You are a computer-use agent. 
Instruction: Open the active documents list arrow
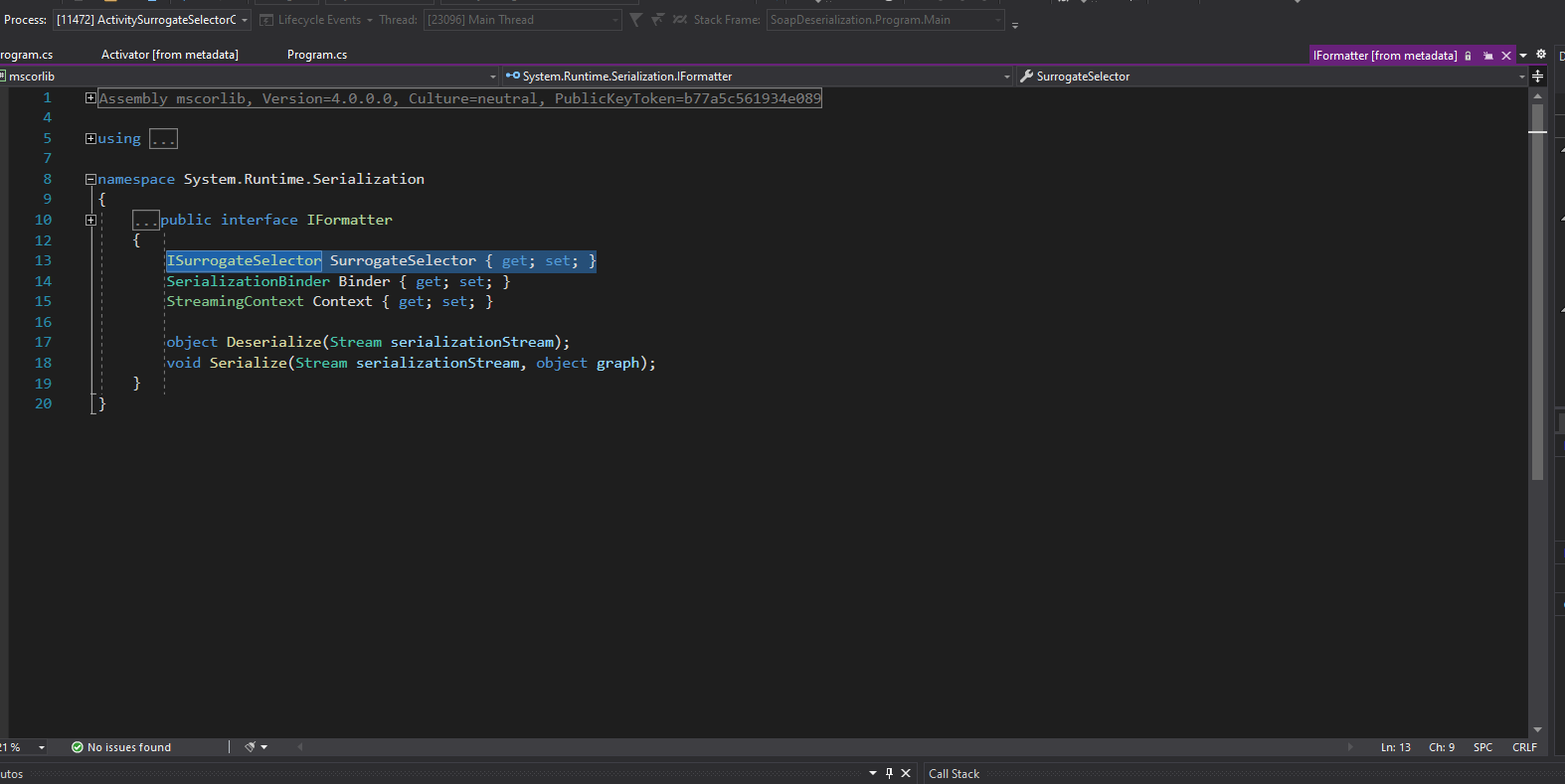pyautogui.click(x=1523, y=56)
